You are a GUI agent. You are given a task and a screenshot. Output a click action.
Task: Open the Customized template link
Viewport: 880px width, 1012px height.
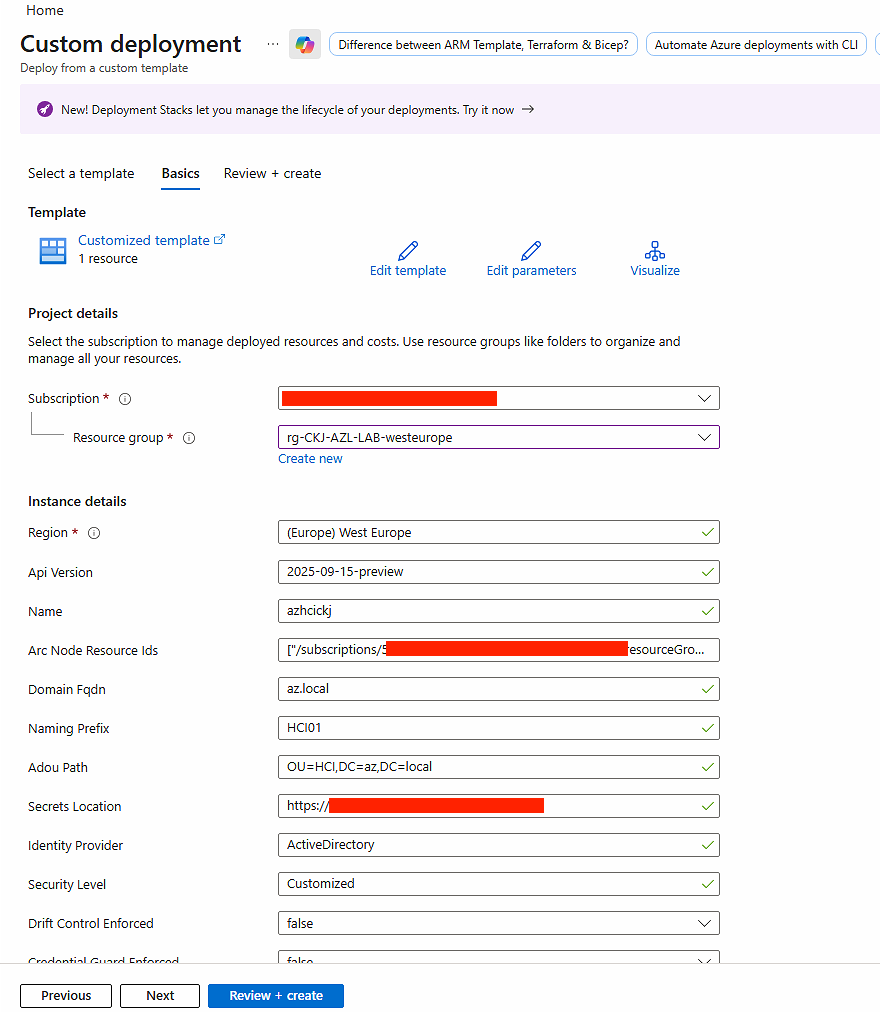pyautogui.click(x=144, y=240)
